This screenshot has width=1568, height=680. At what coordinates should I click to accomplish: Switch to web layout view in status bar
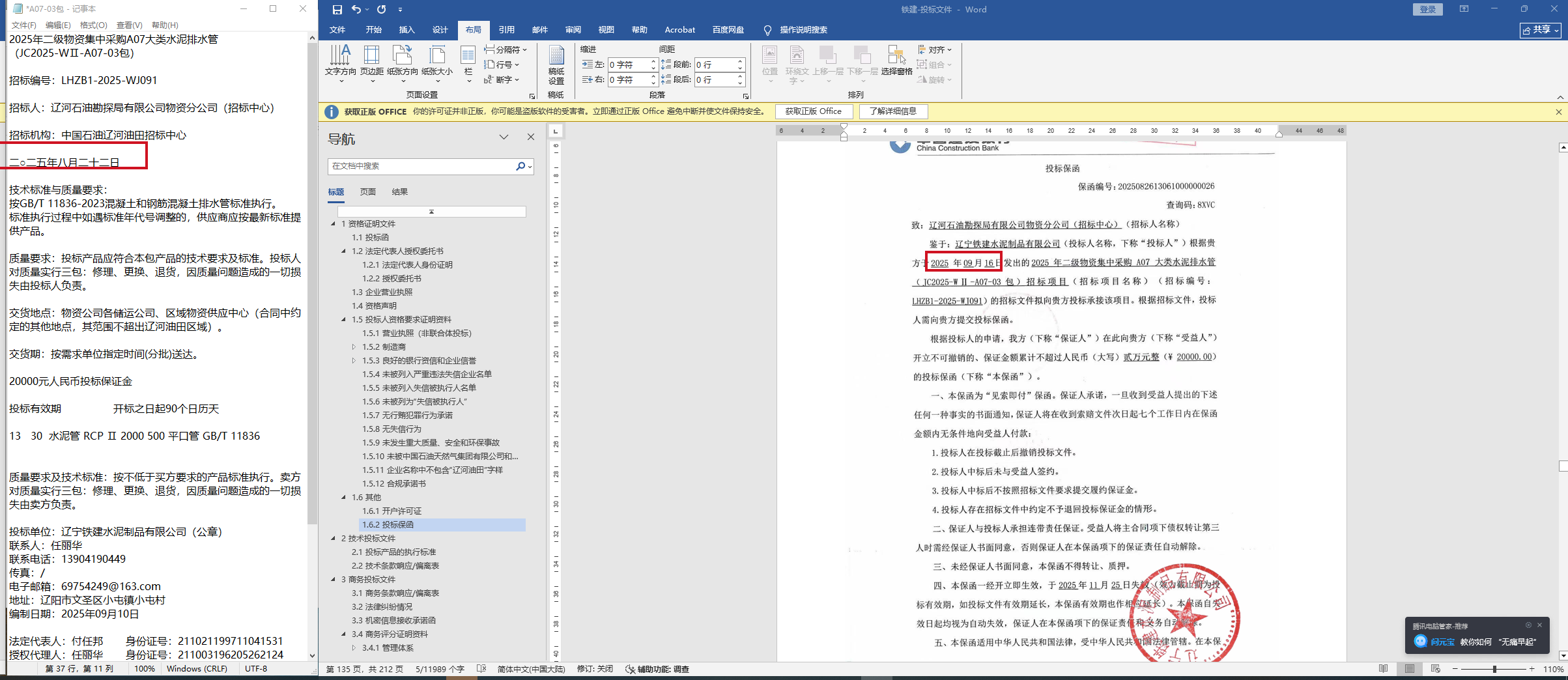1435,669
